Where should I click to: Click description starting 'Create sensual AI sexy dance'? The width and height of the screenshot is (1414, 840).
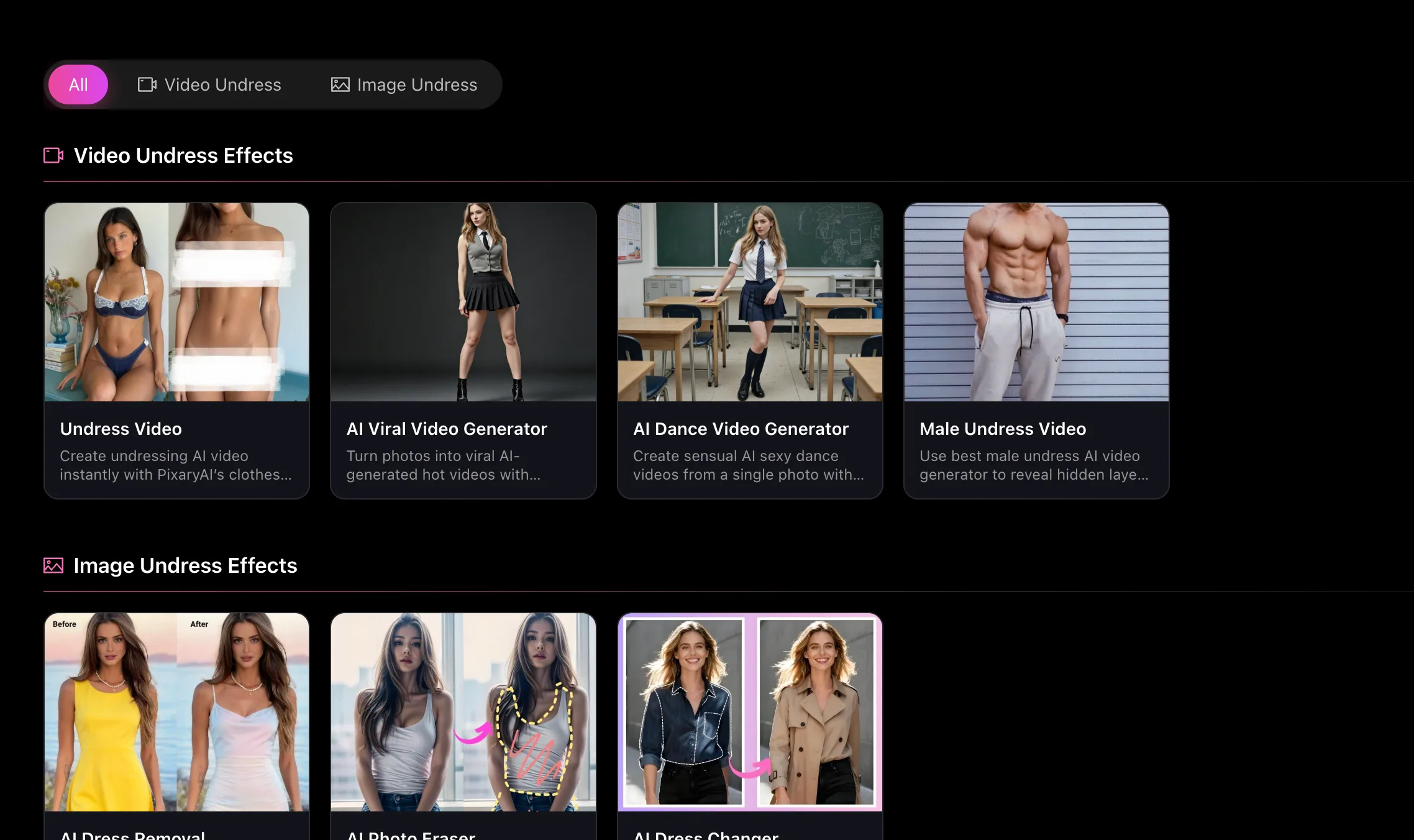coord(749,465)
